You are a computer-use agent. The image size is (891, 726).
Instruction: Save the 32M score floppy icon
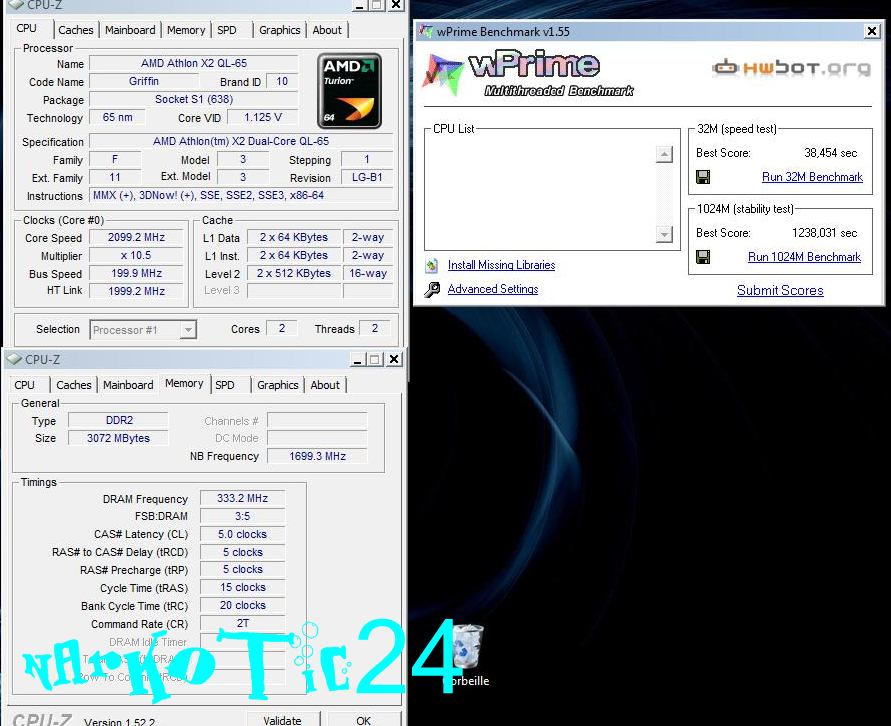[703, 177]
